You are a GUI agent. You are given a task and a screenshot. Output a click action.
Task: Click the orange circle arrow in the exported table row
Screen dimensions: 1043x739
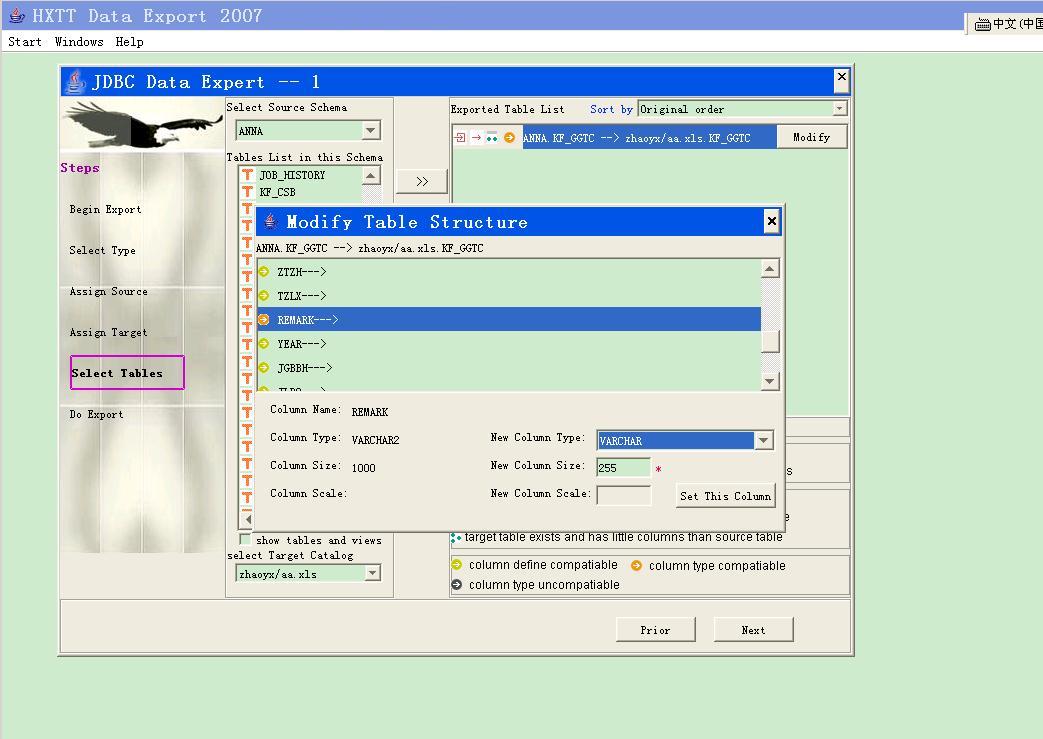[509, 136]
